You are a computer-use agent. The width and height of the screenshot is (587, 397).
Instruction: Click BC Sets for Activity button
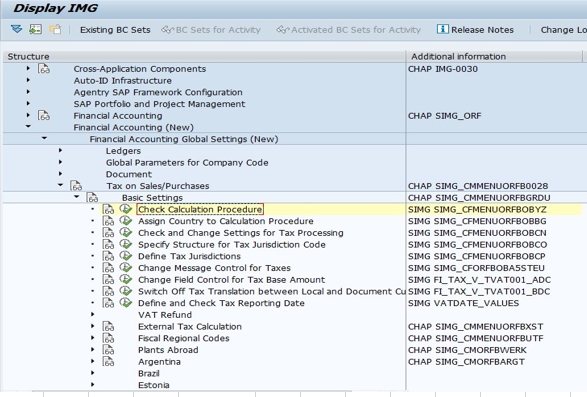click(x=211, y=30)
